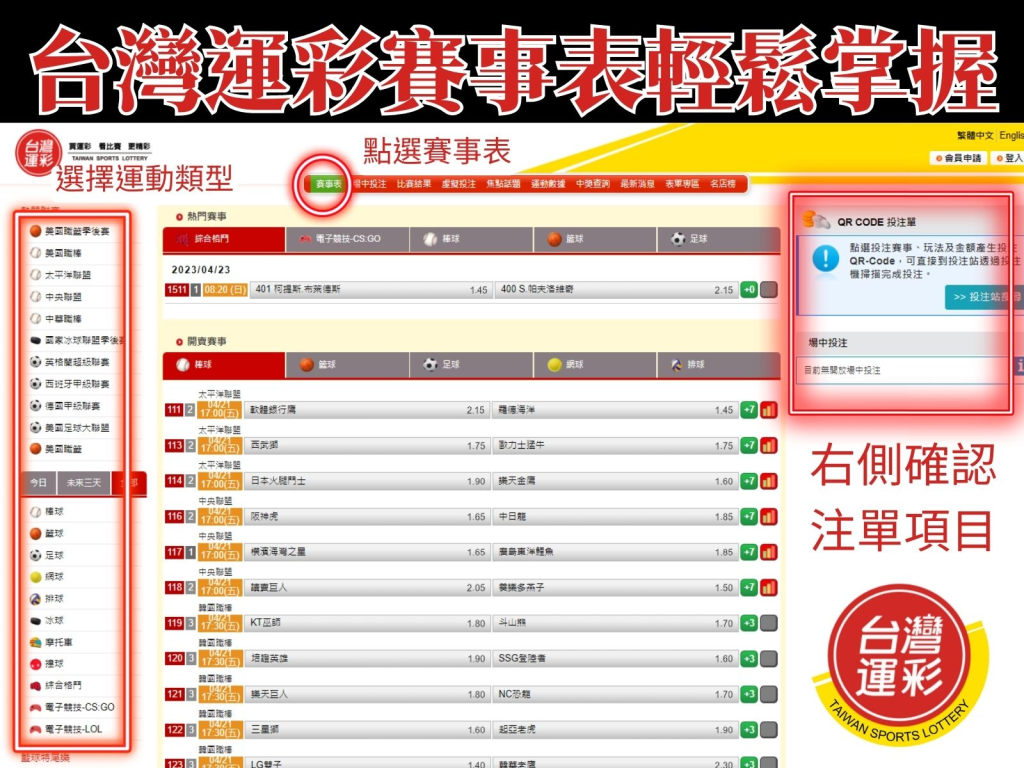Click 會員申請 button at top right
Screen dimensions: 1024x768
click(959, 158)
